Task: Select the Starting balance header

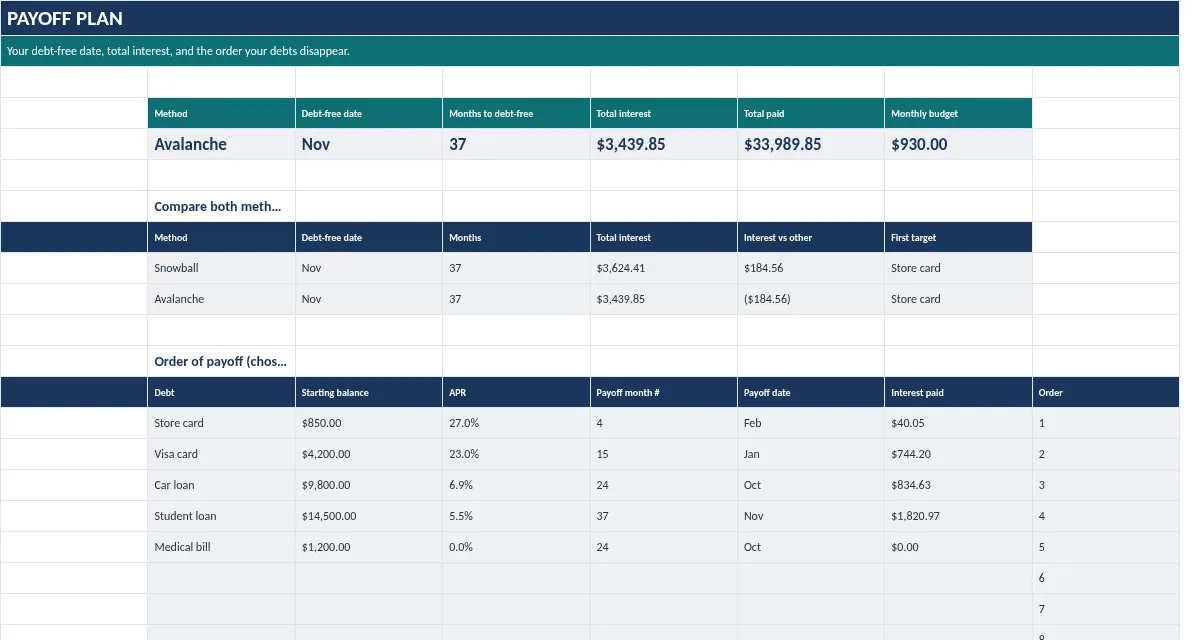Action: point(368,392)
